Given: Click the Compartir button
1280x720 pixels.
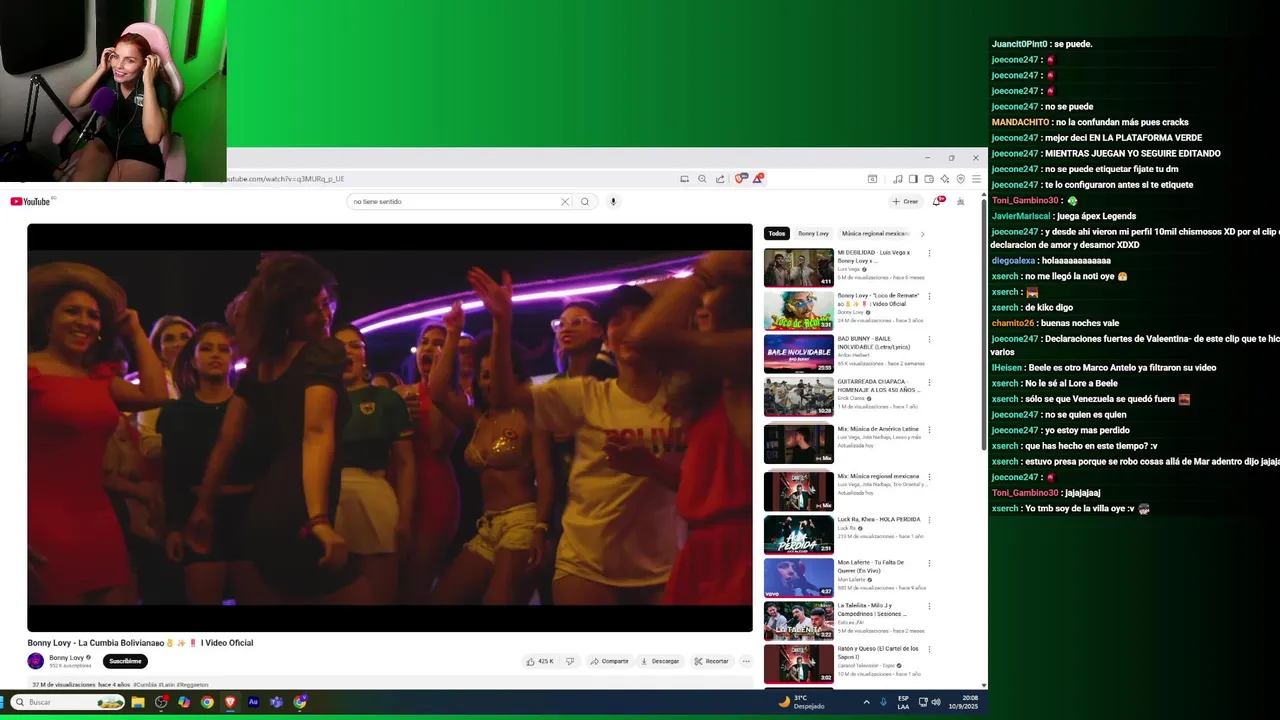Looking at the screenshot, I should (x=609, y=661).
